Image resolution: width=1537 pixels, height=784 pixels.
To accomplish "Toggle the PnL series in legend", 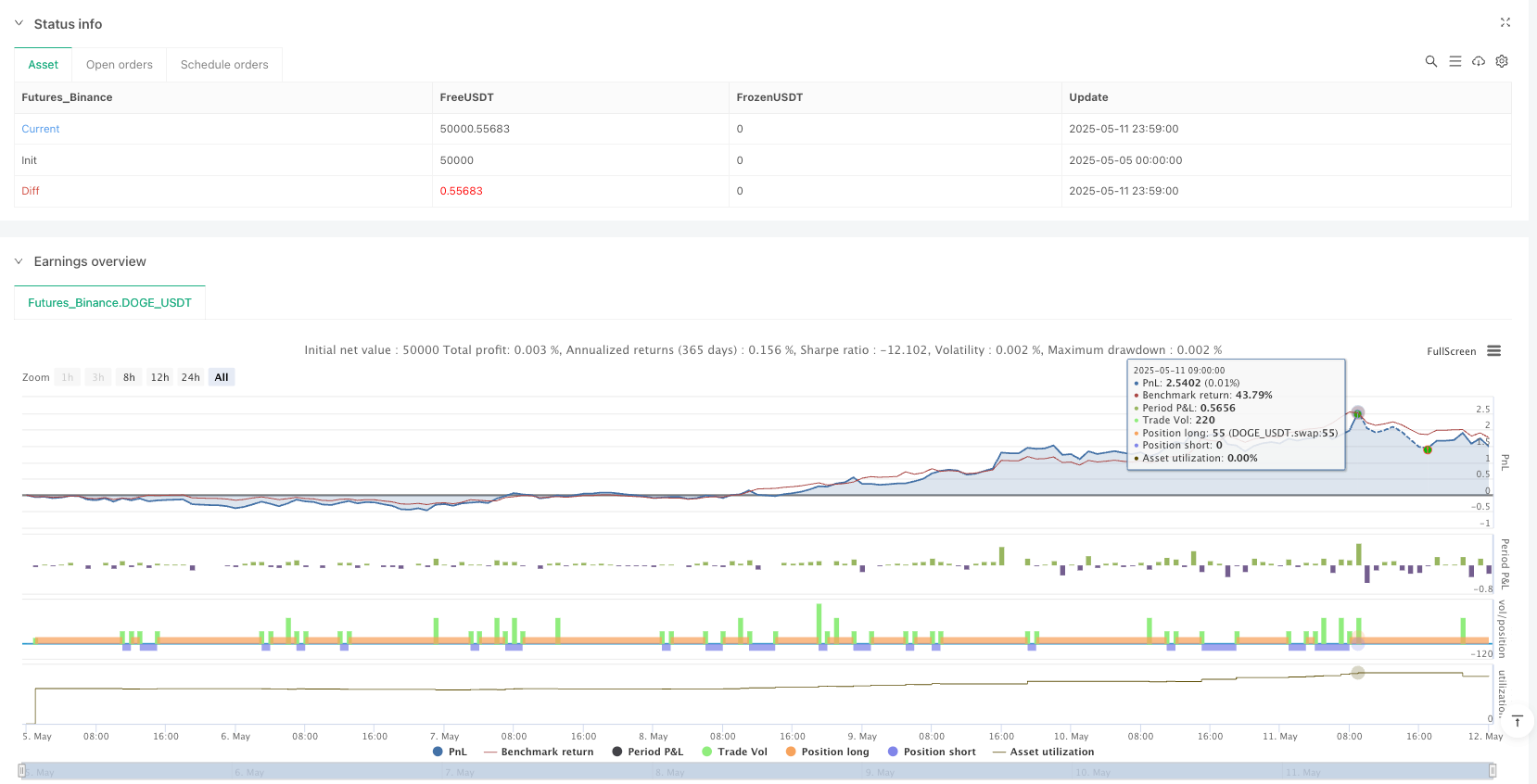I will pos(450,752).
